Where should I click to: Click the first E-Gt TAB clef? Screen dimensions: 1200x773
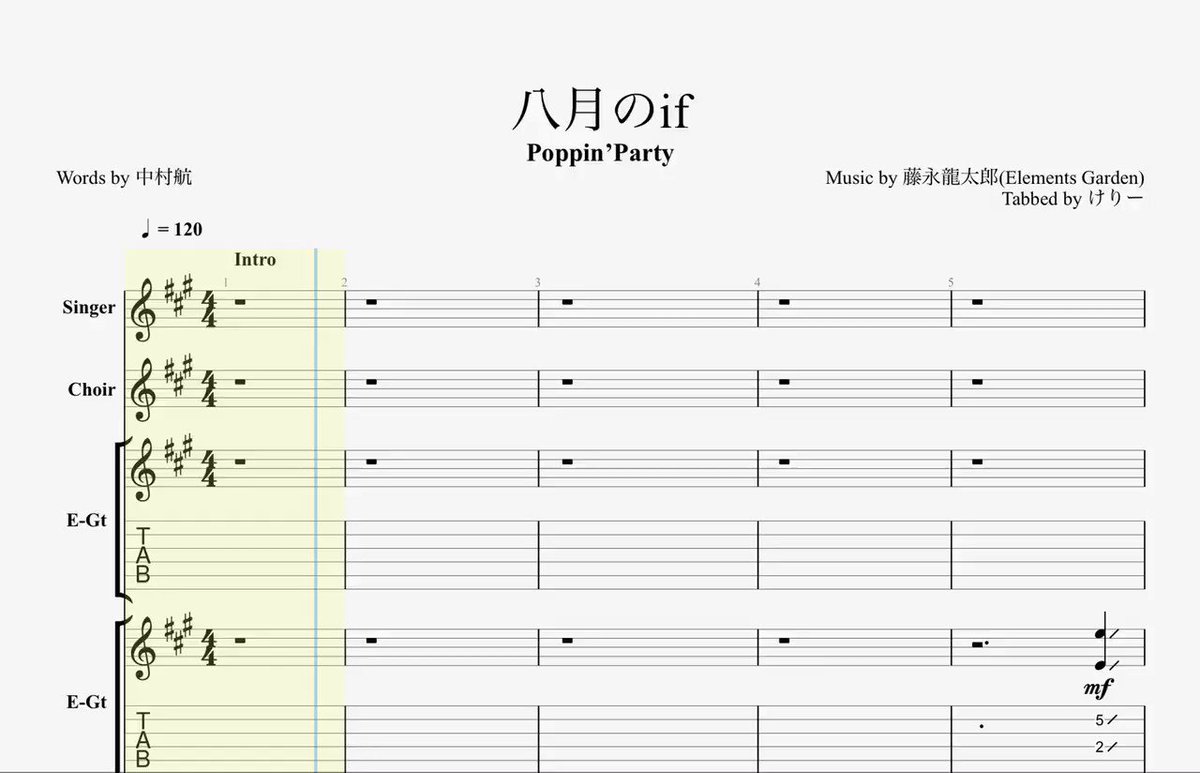(x=143, y=556)
